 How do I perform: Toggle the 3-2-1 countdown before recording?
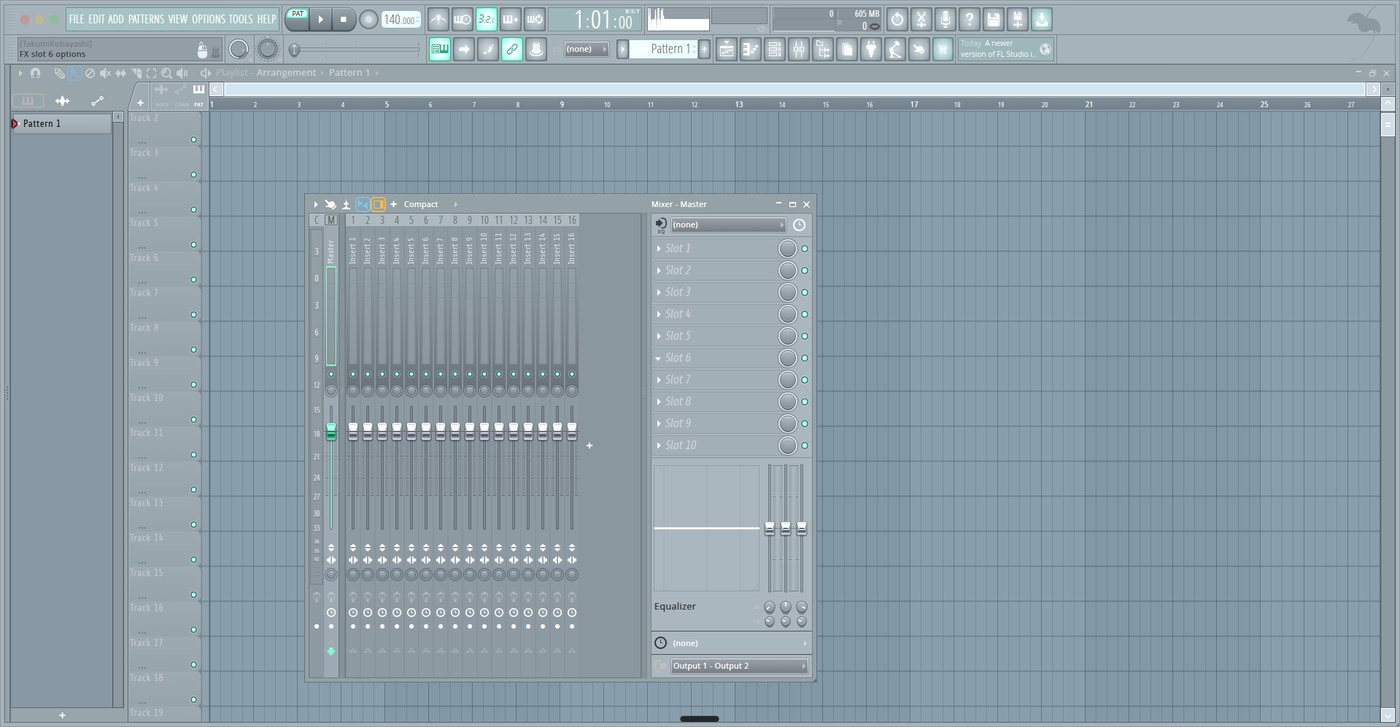click(x=486, y=19)
